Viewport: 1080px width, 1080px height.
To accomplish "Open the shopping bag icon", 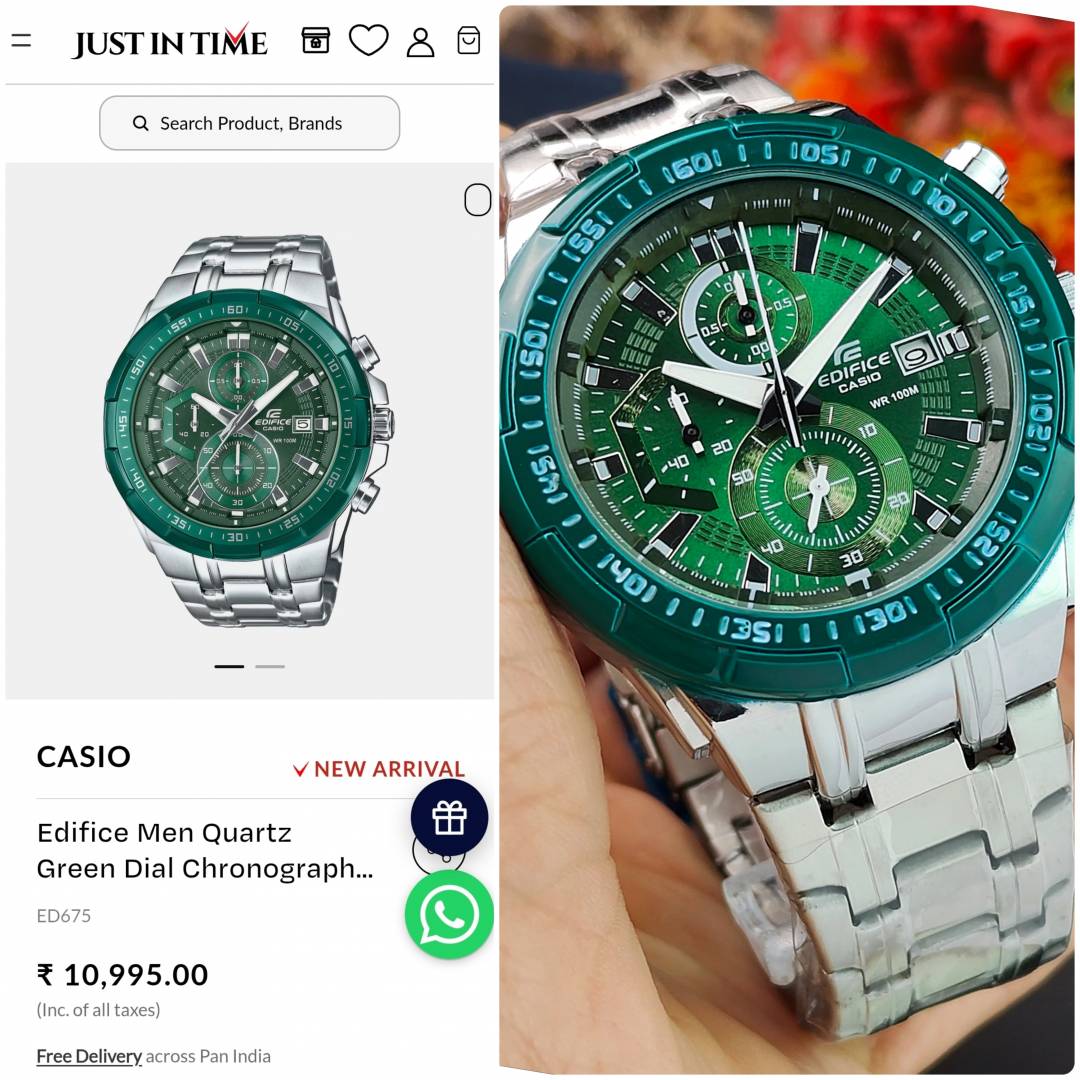I will pyautogui.click(x=469, y=41).
